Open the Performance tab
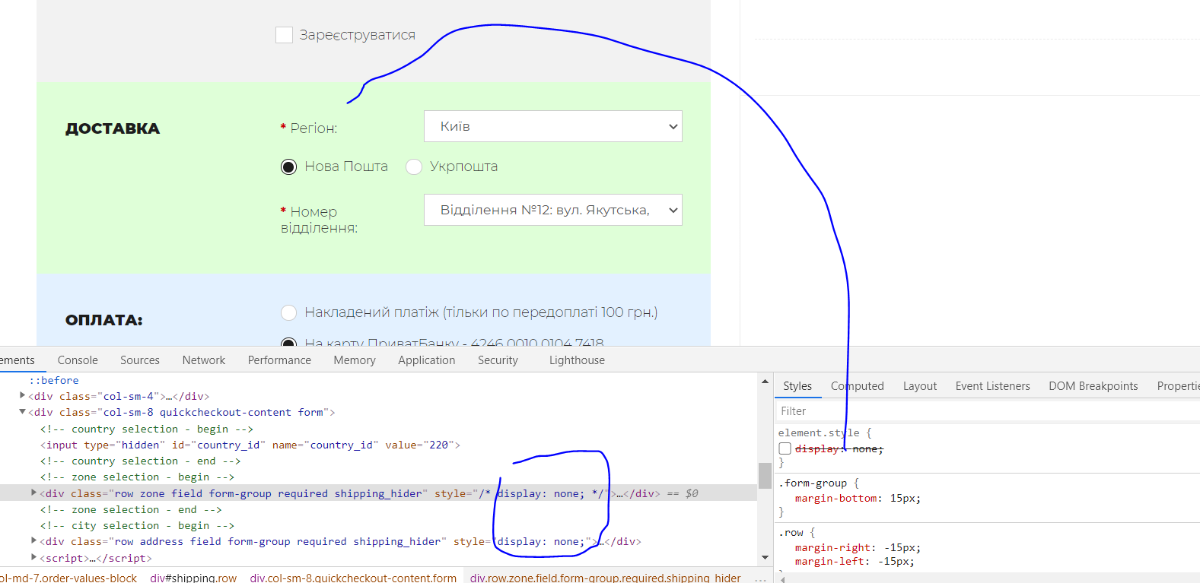This screenshot has height=583, width=1200. point(280,360)
